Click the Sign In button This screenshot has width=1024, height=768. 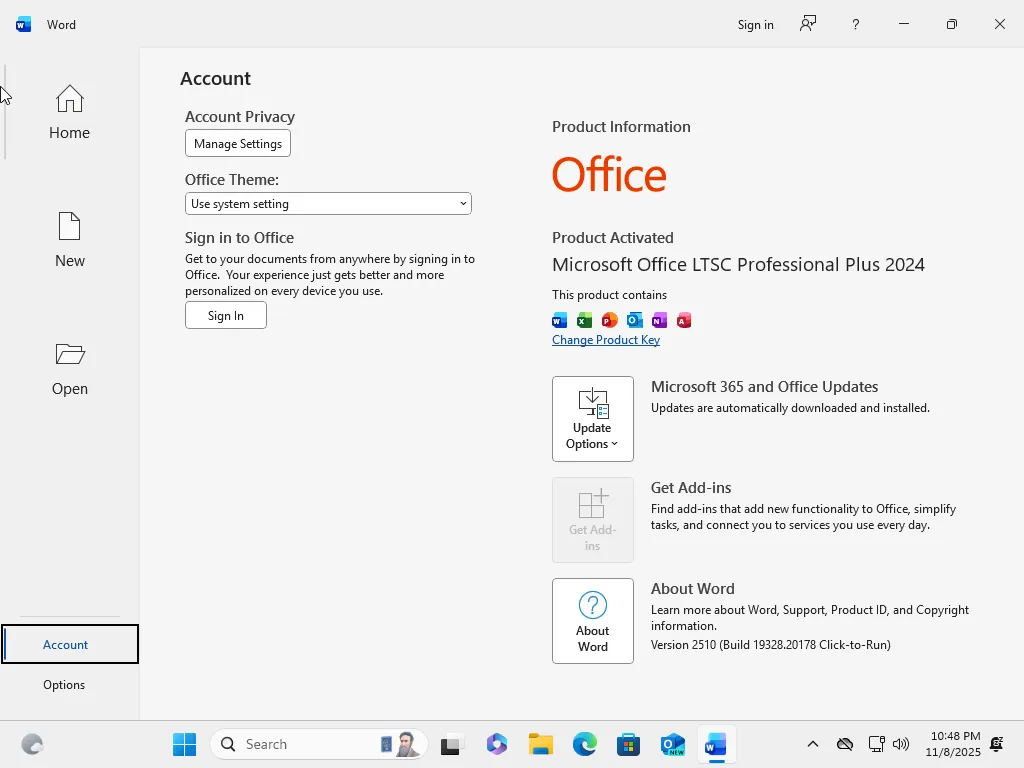(x=225, y=315)
